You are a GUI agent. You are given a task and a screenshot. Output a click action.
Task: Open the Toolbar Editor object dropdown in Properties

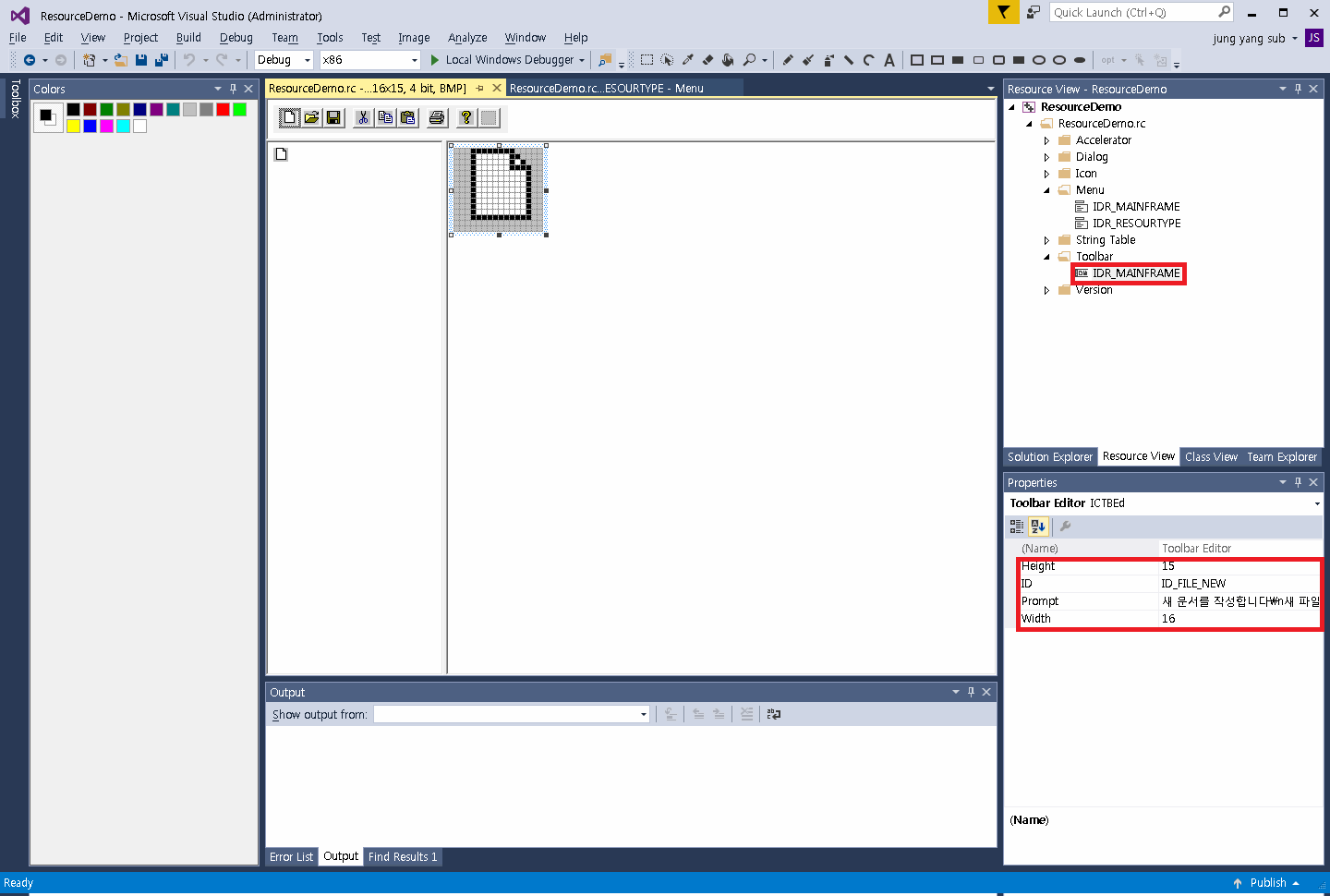click(x=1317, y=503)
